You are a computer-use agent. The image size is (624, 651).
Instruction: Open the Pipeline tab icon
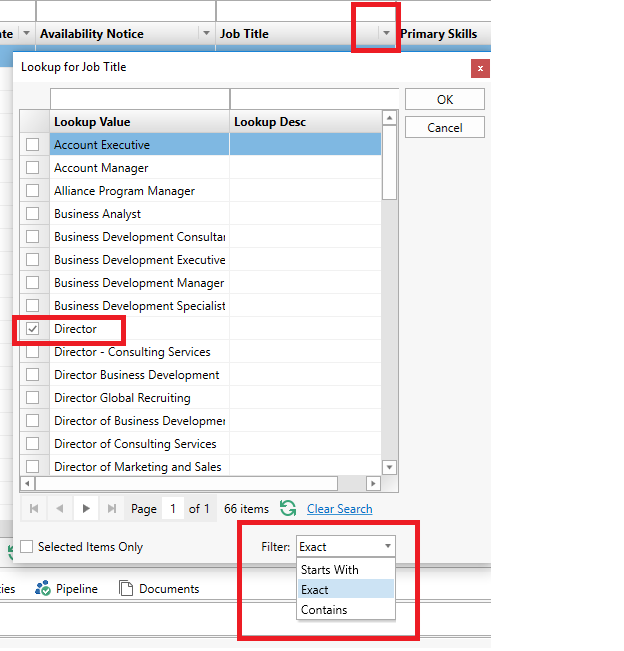(x=43, y=588)
